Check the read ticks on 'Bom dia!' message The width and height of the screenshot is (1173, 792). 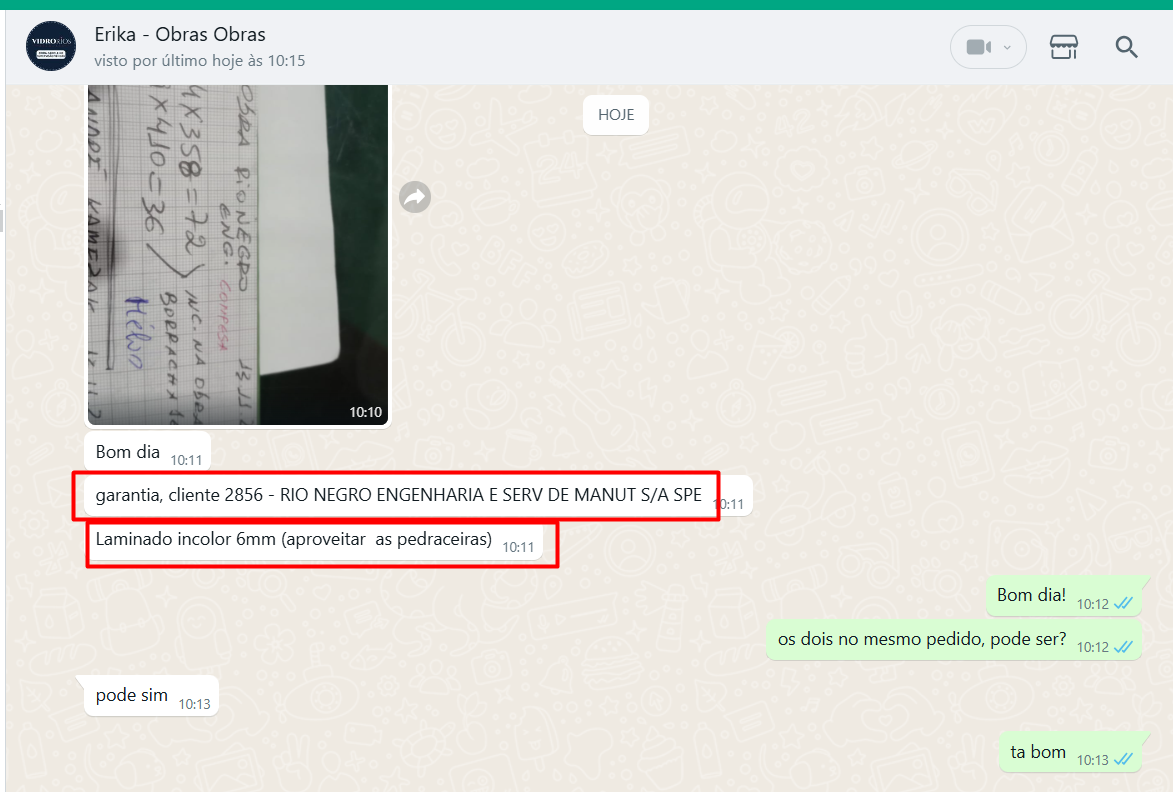(1124, 604)
